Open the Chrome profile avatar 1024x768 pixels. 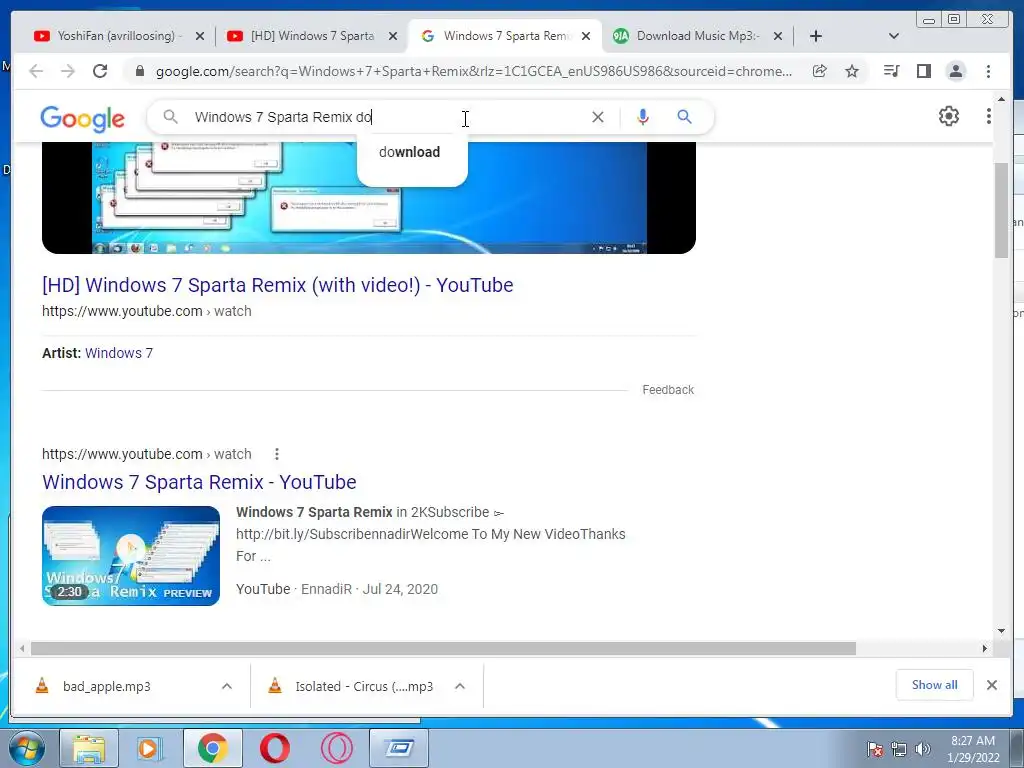tap(955, 71)
